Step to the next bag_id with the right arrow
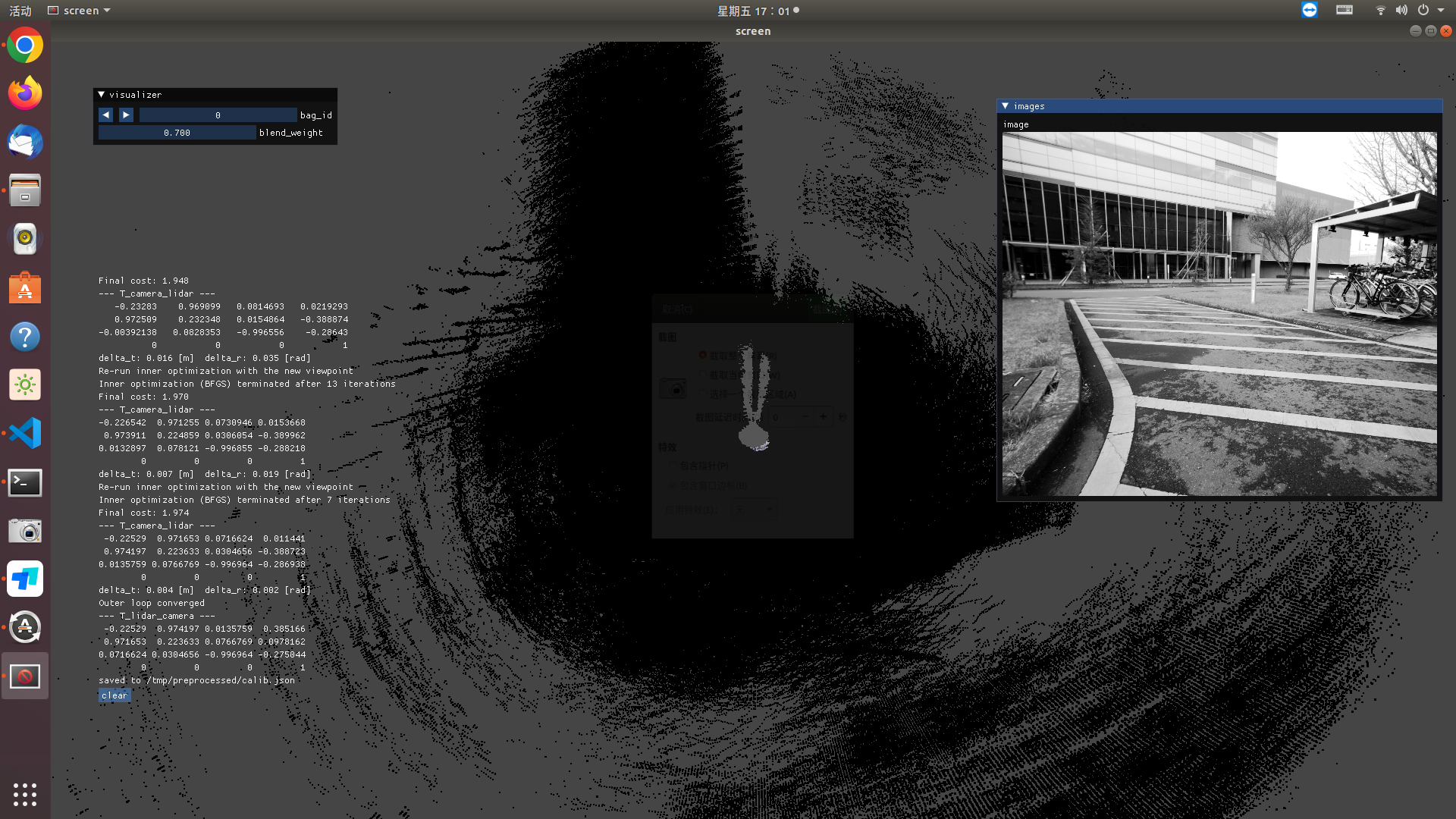Image resolution: width=1456 pixels, height=819 pixels. 125,115
